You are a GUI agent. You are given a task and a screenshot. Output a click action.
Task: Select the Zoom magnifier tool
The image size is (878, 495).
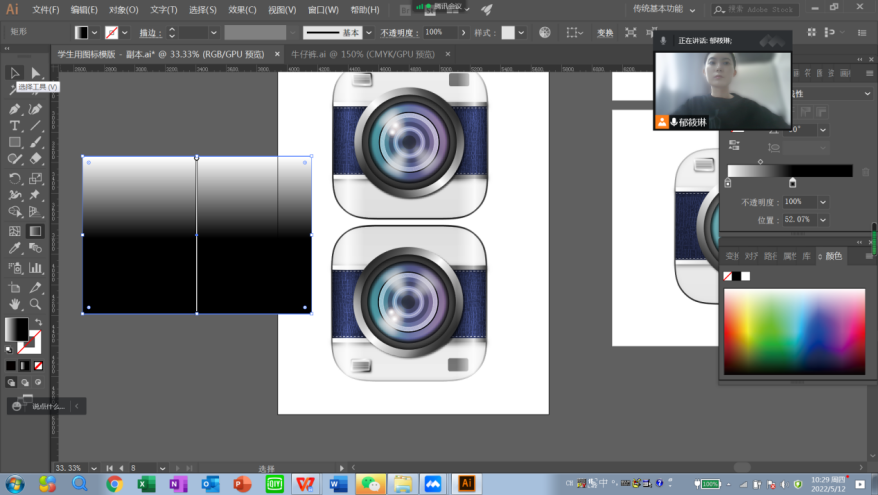[x=36, y=304]
